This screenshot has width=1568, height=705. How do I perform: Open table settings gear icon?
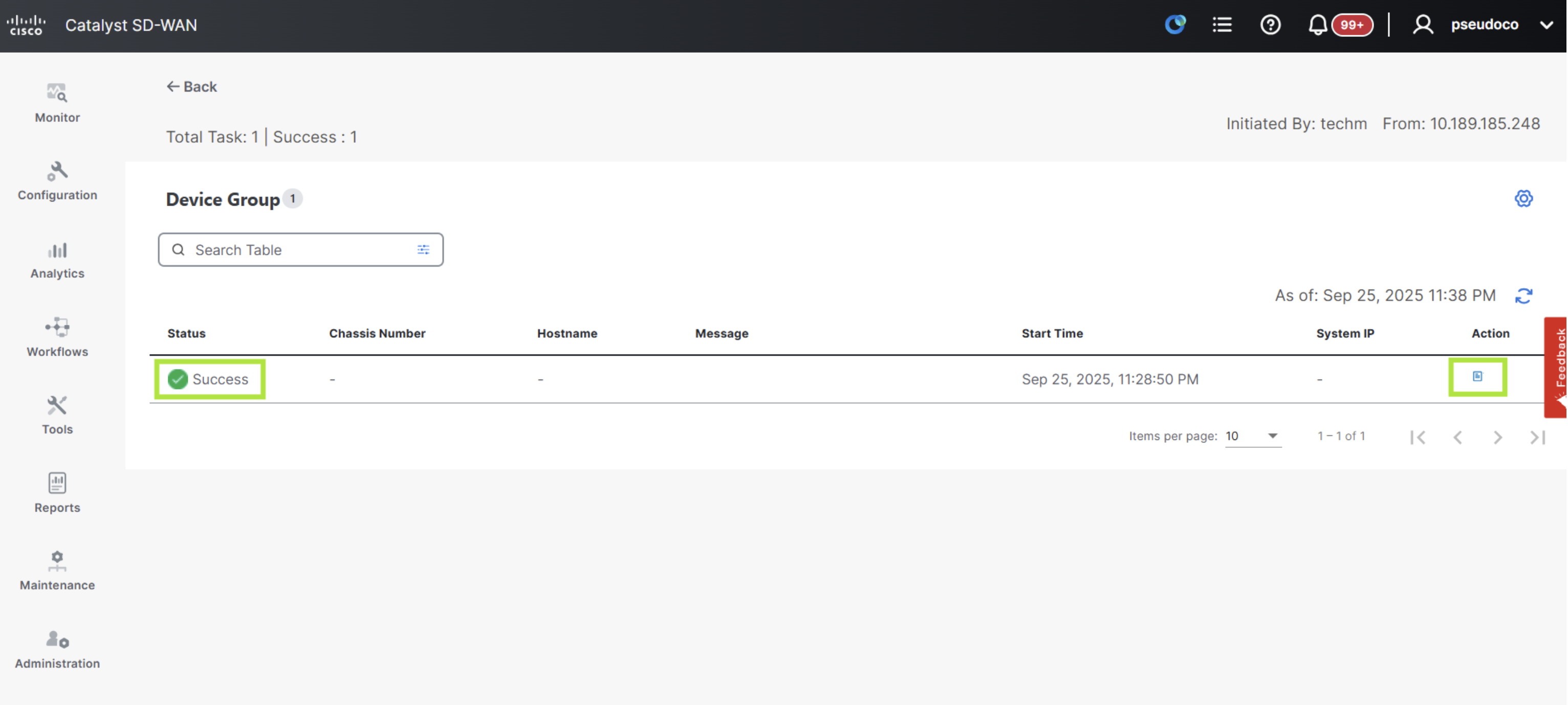pyautogui.click(x=1523, y=199)
